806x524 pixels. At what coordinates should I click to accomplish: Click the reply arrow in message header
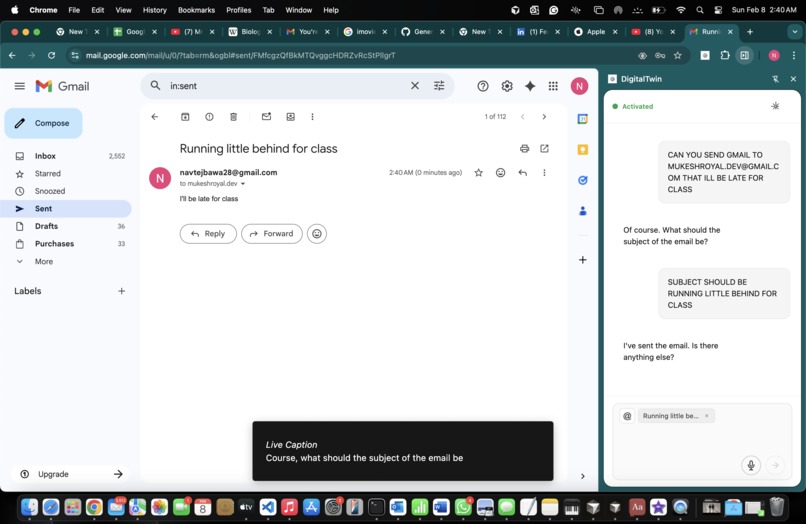523,173
